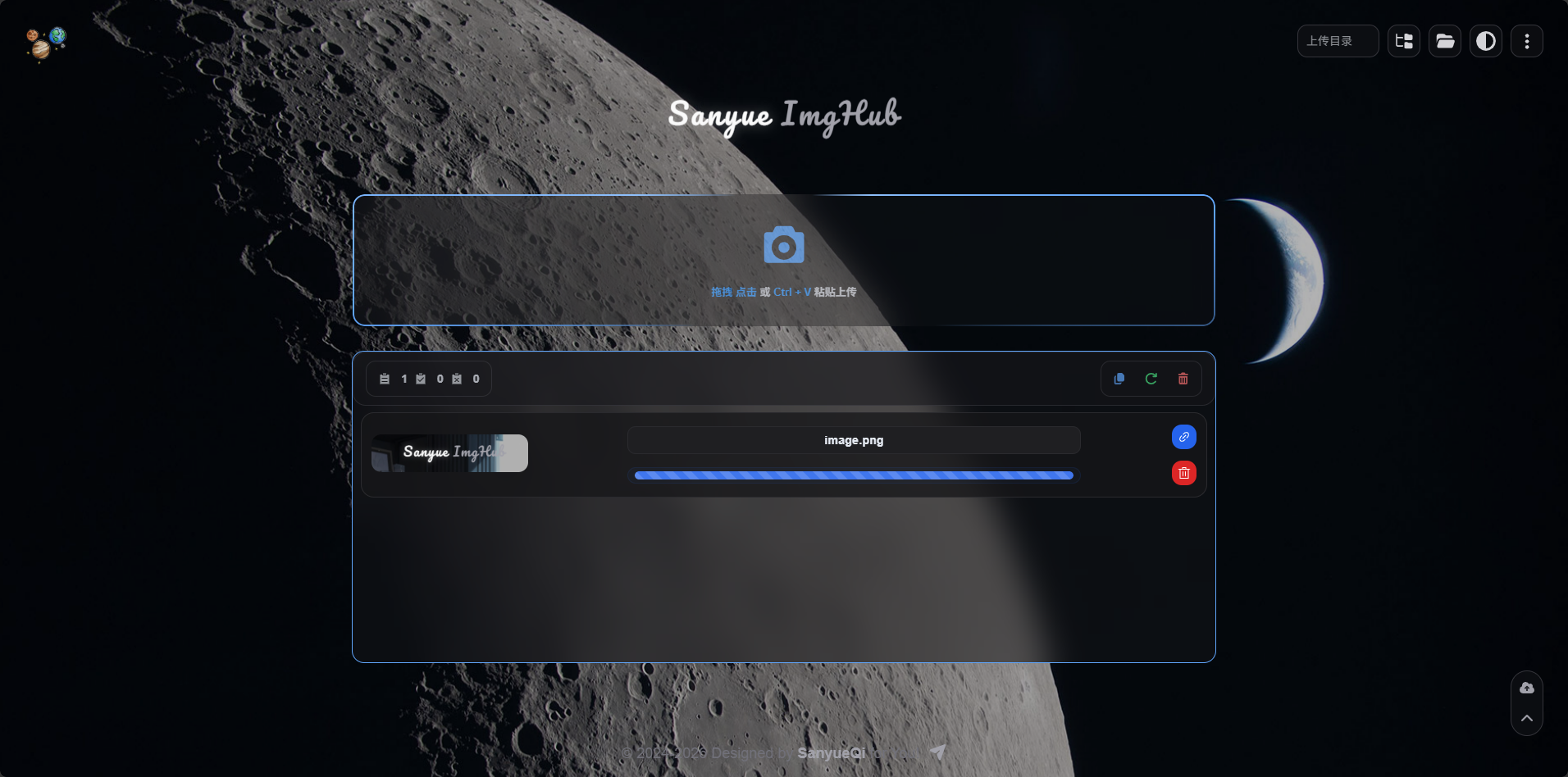Copy all links with the blue copy icon
Screen dimensions: 1568x777
coord(1119,379)
